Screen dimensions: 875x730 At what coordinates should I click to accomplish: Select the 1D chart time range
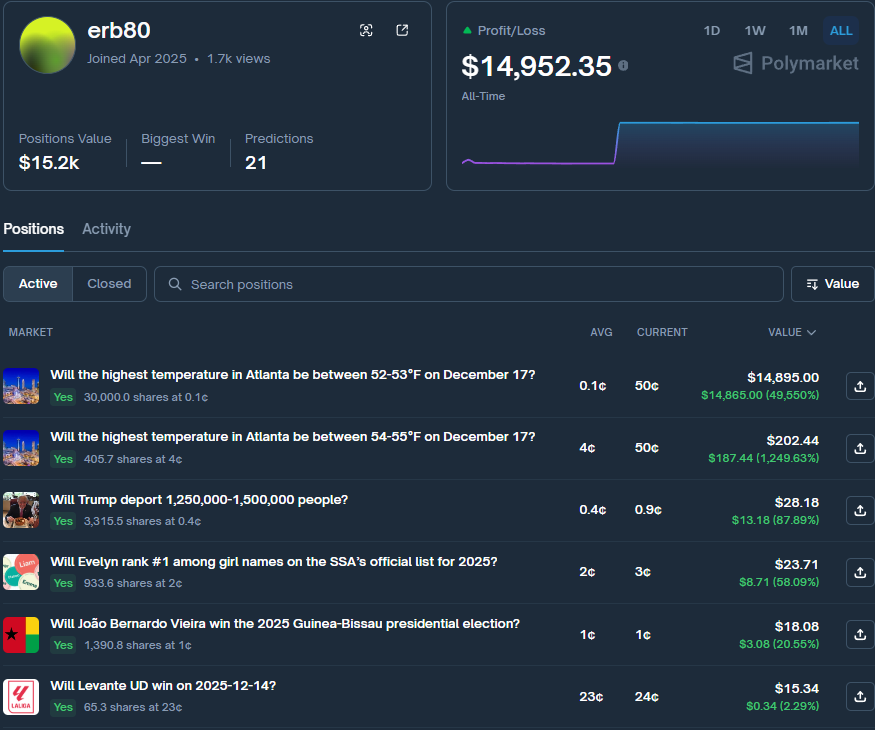click(x=711, y=31)
